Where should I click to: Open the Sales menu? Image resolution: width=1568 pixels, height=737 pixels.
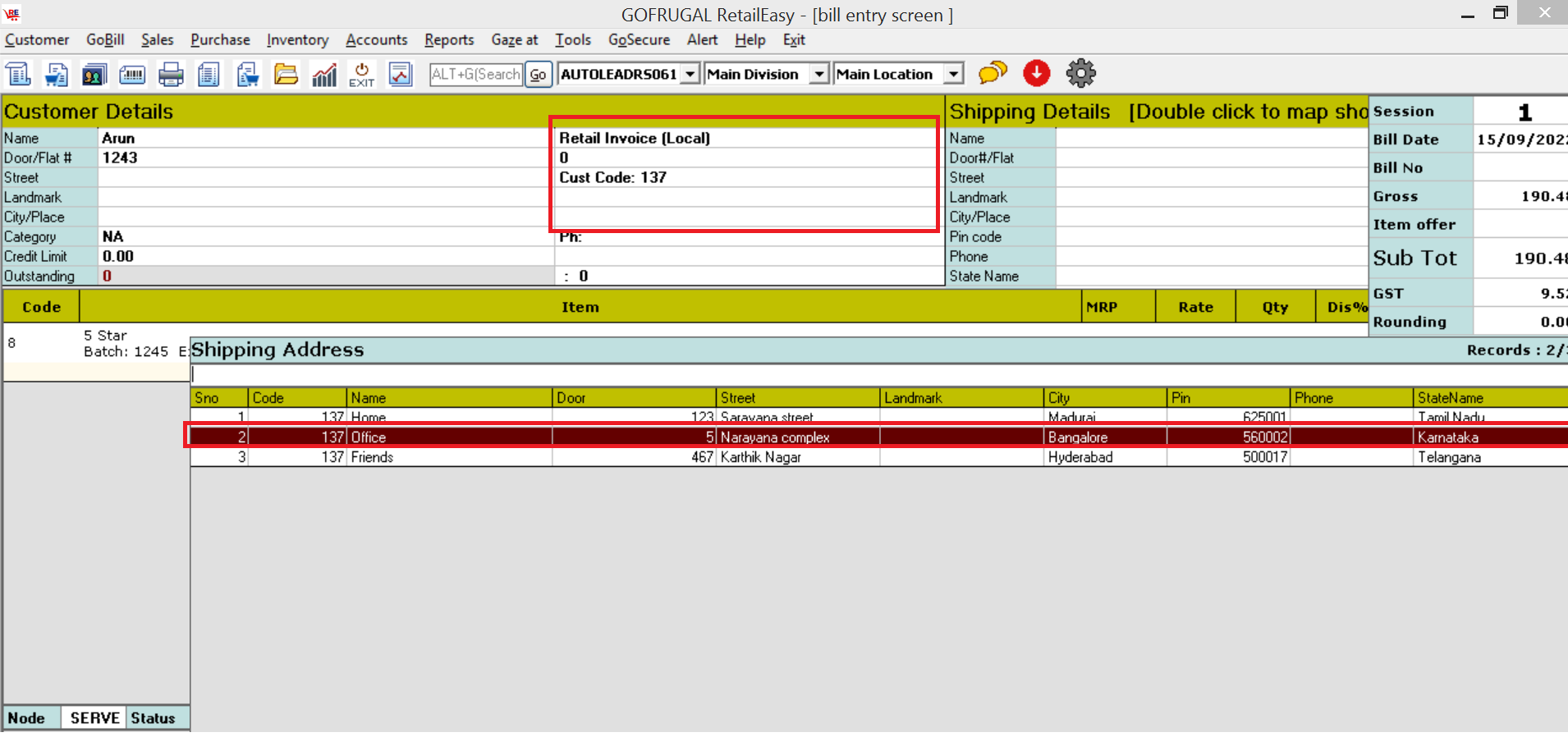[x=157, y=39]
